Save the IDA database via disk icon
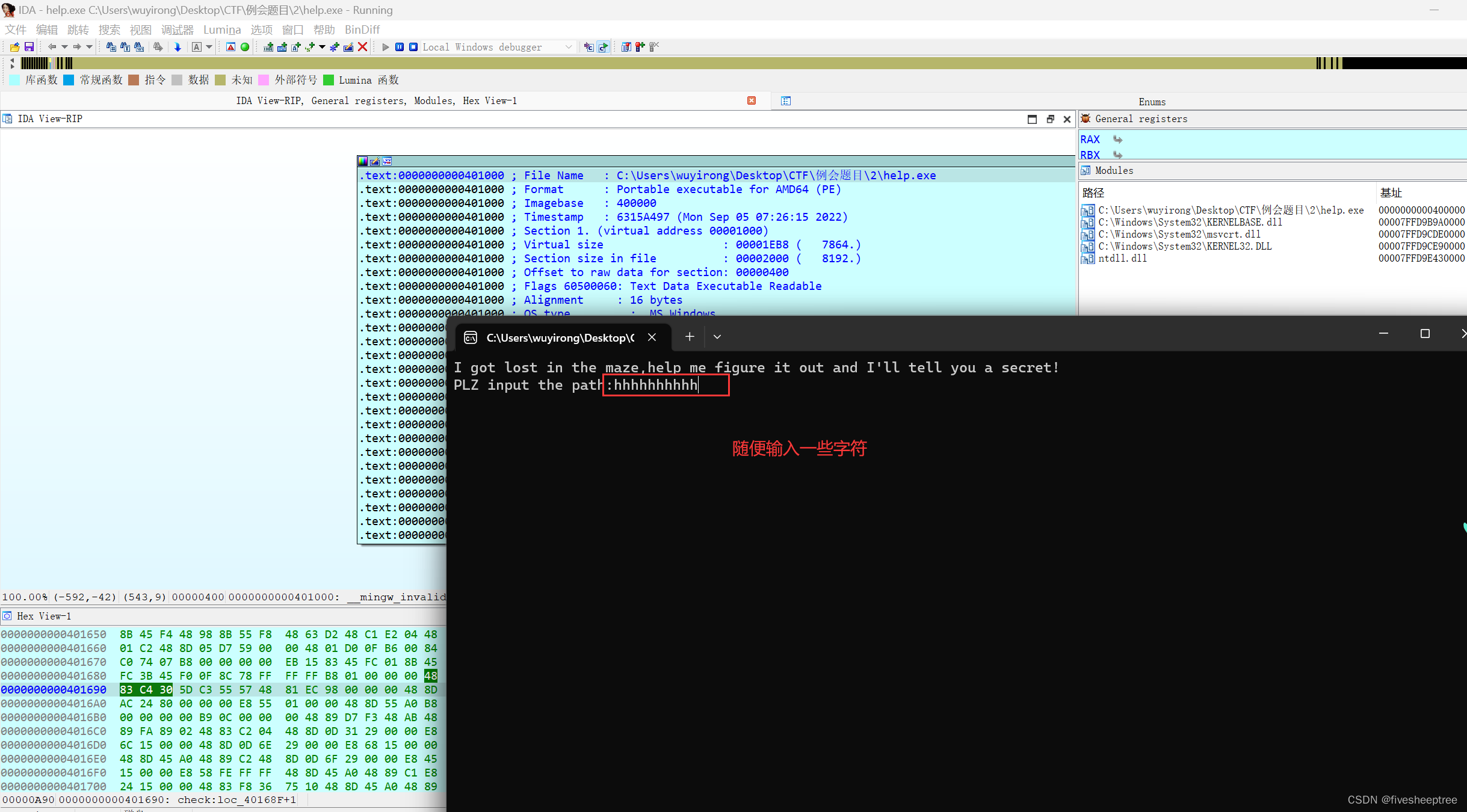The width and height of the screenshot is (1467, 812). (x=30, y=47)
